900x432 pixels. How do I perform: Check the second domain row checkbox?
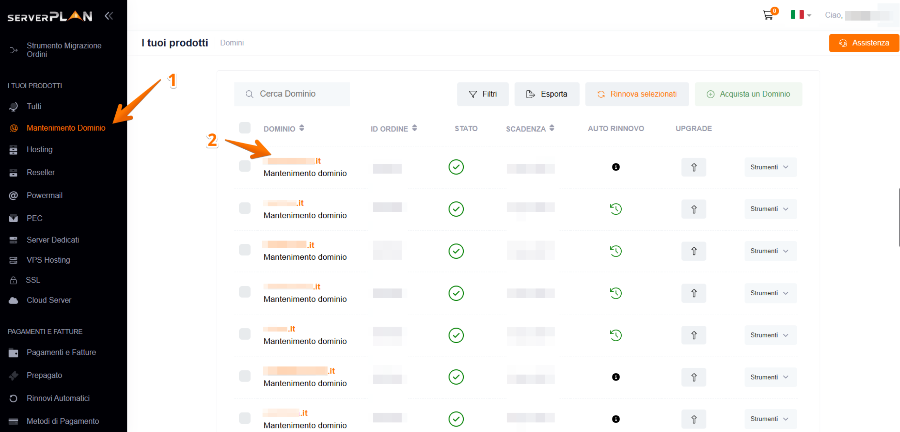245,208
